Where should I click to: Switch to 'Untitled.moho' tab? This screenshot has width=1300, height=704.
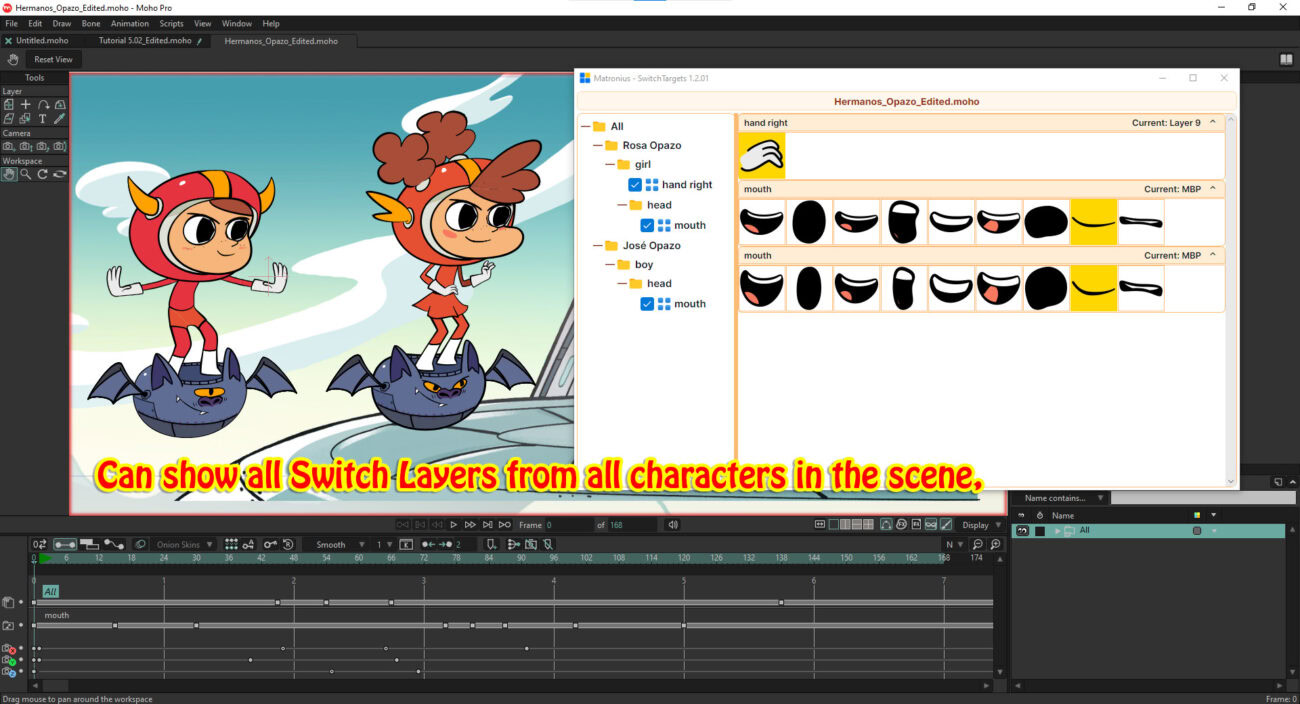point(42,41)
